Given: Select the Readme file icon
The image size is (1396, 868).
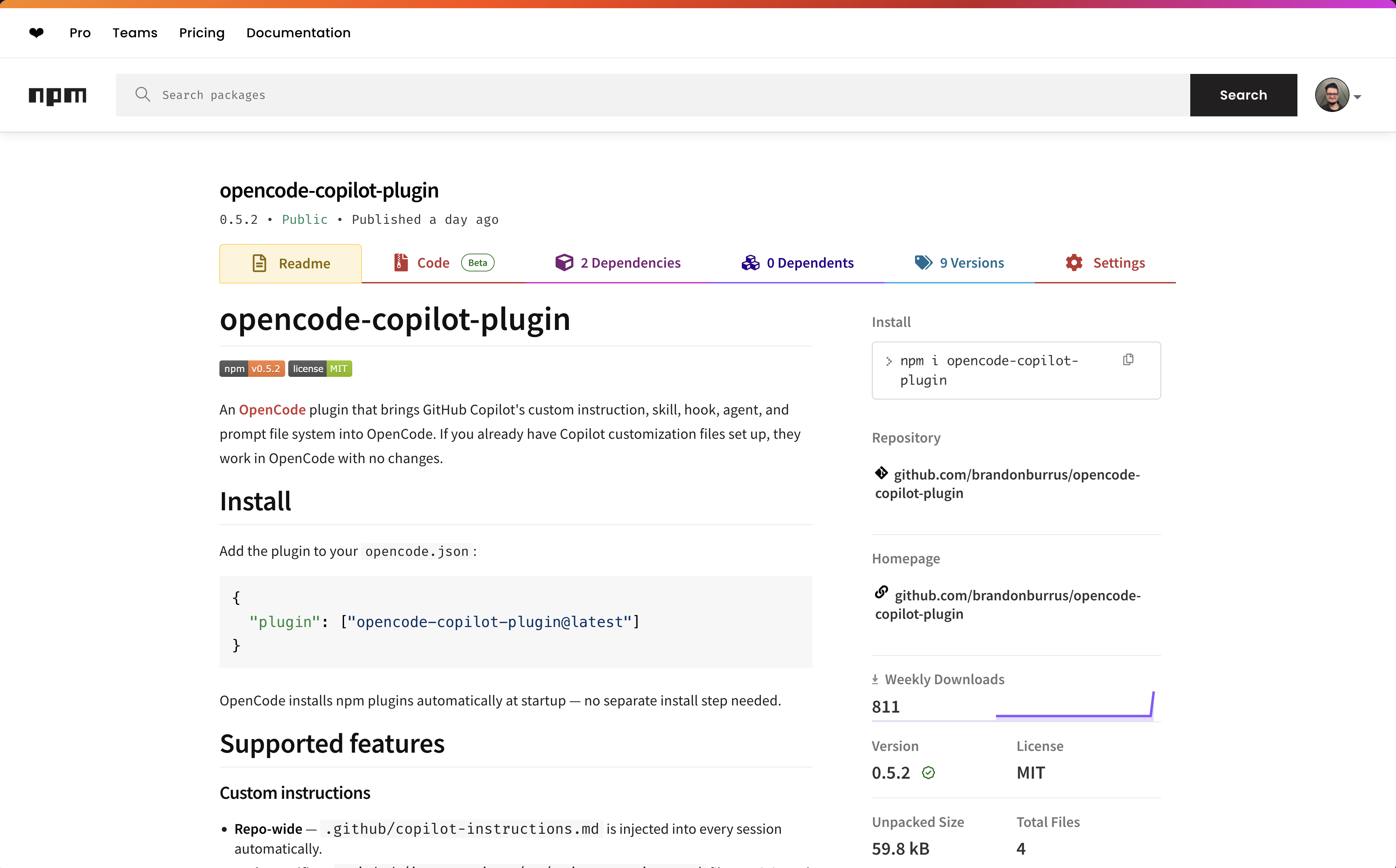Looking at the screenshot, I should [x=260, y=263].
